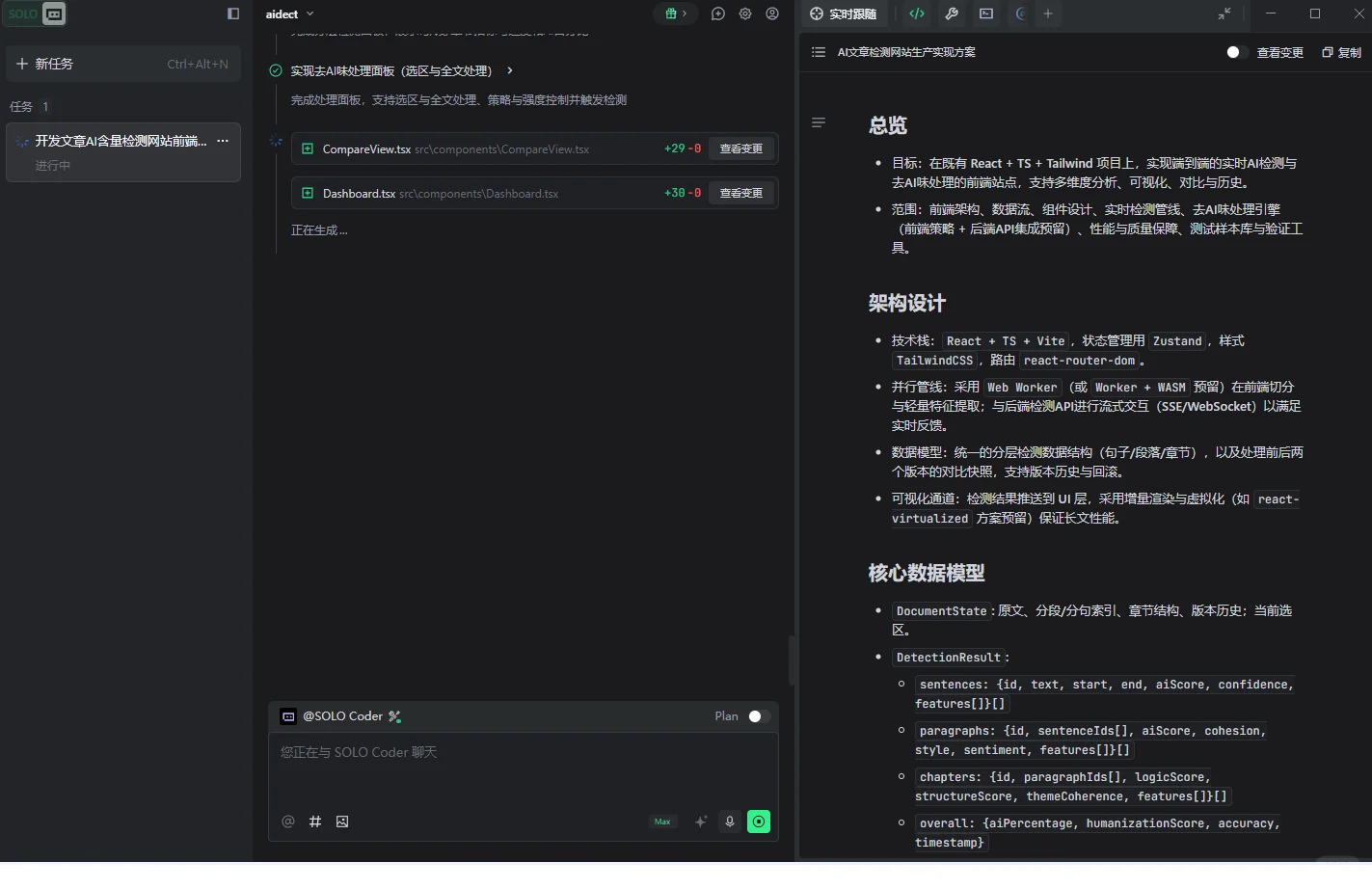Screen dimensions: 1372x889
Task: Open the settings gear icon
Action: pyautogui.click(x=745, y=13)
